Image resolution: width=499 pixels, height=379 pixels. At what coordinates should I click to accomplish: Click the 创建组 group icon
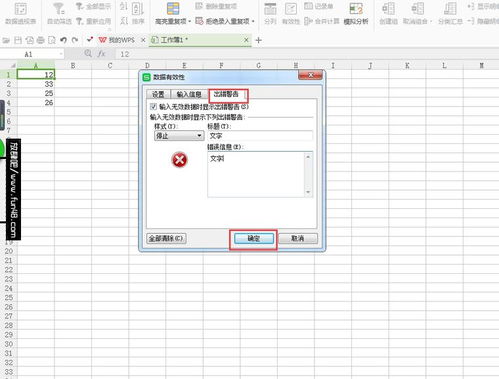click(388, 9)
